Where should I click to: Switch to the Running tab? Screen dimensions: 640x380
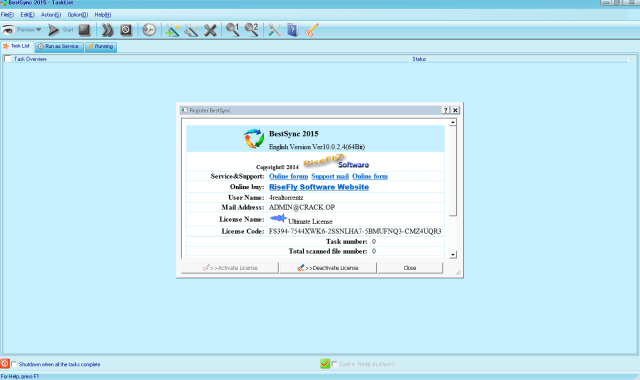pyautogui.click(x=101, y=47)
